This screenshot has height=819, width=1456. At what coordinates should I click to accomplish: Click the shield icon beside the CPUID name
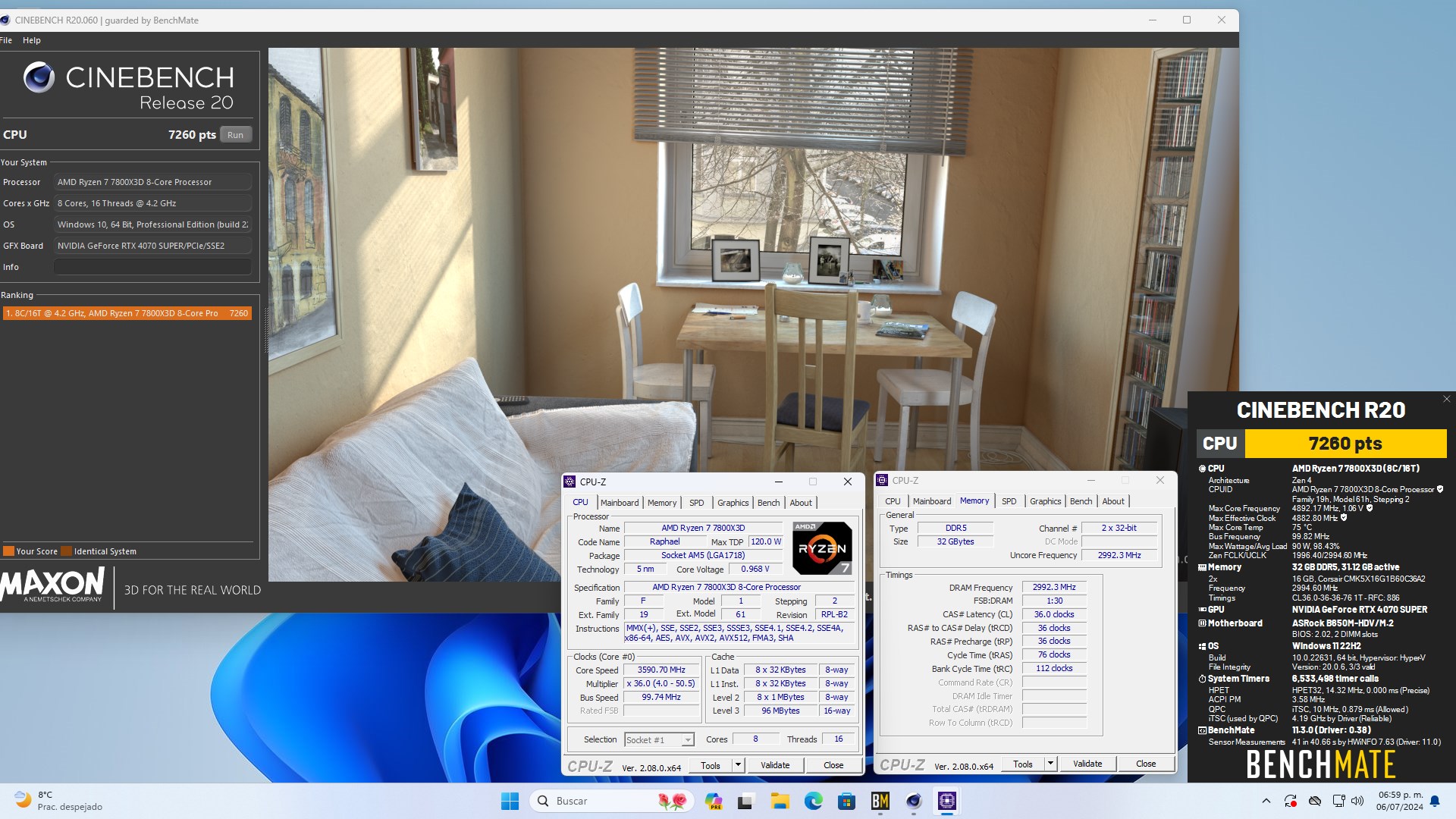coord(1440,489)
